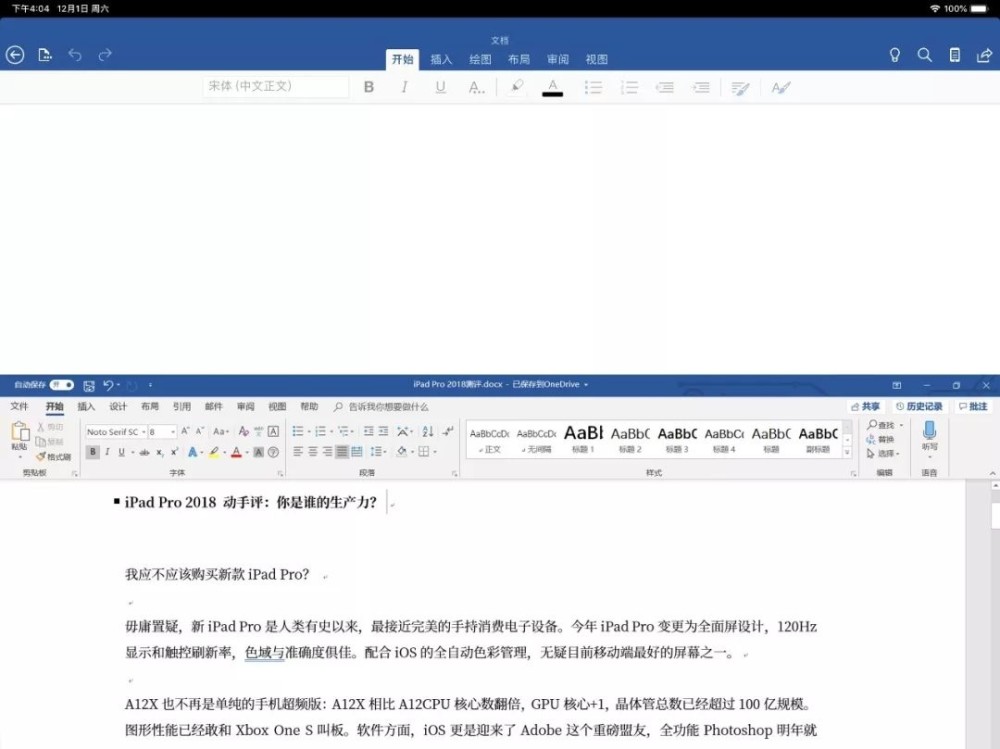
Task: Apply numbered list in top Word toolbar
Action: pos(629,87)
